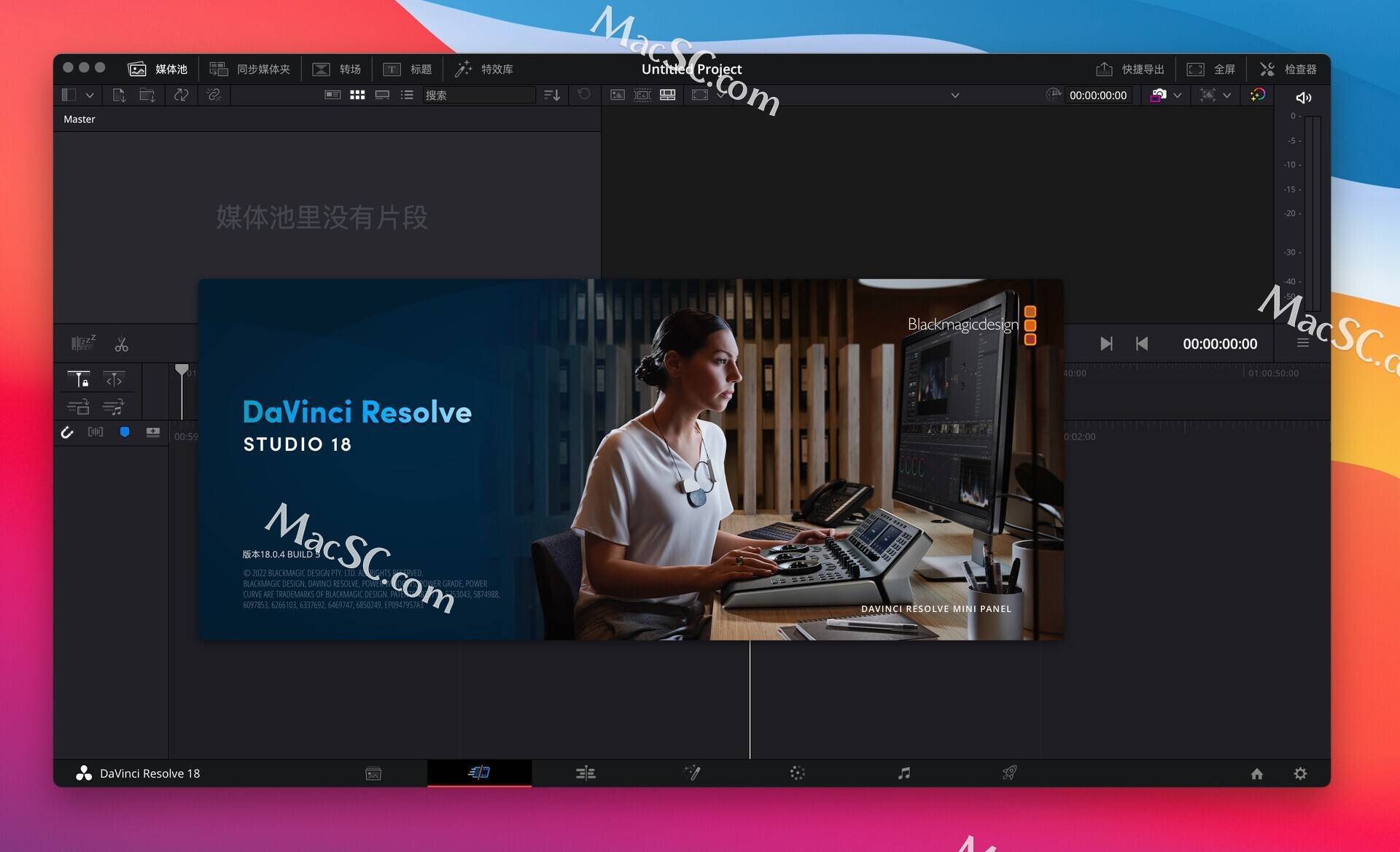Click the boring detector zzz icon
Image resolution: width=1400 pixels, height=852 pixels.
coord(83,343)
